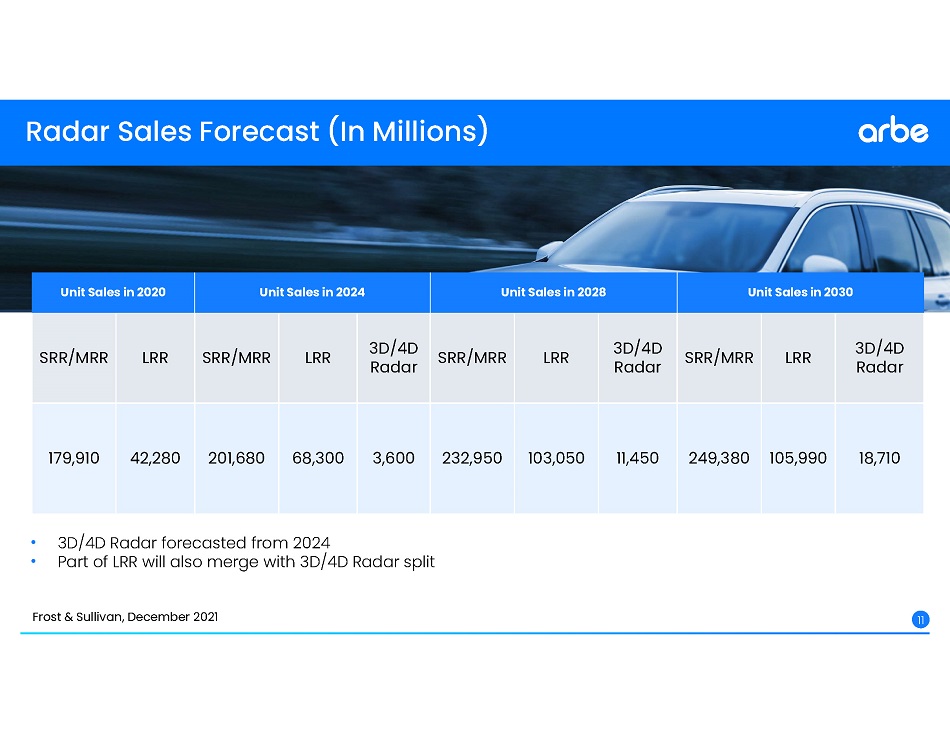Click the 201,680 value cell
The image size is (950, 734).
click(236, 458)
